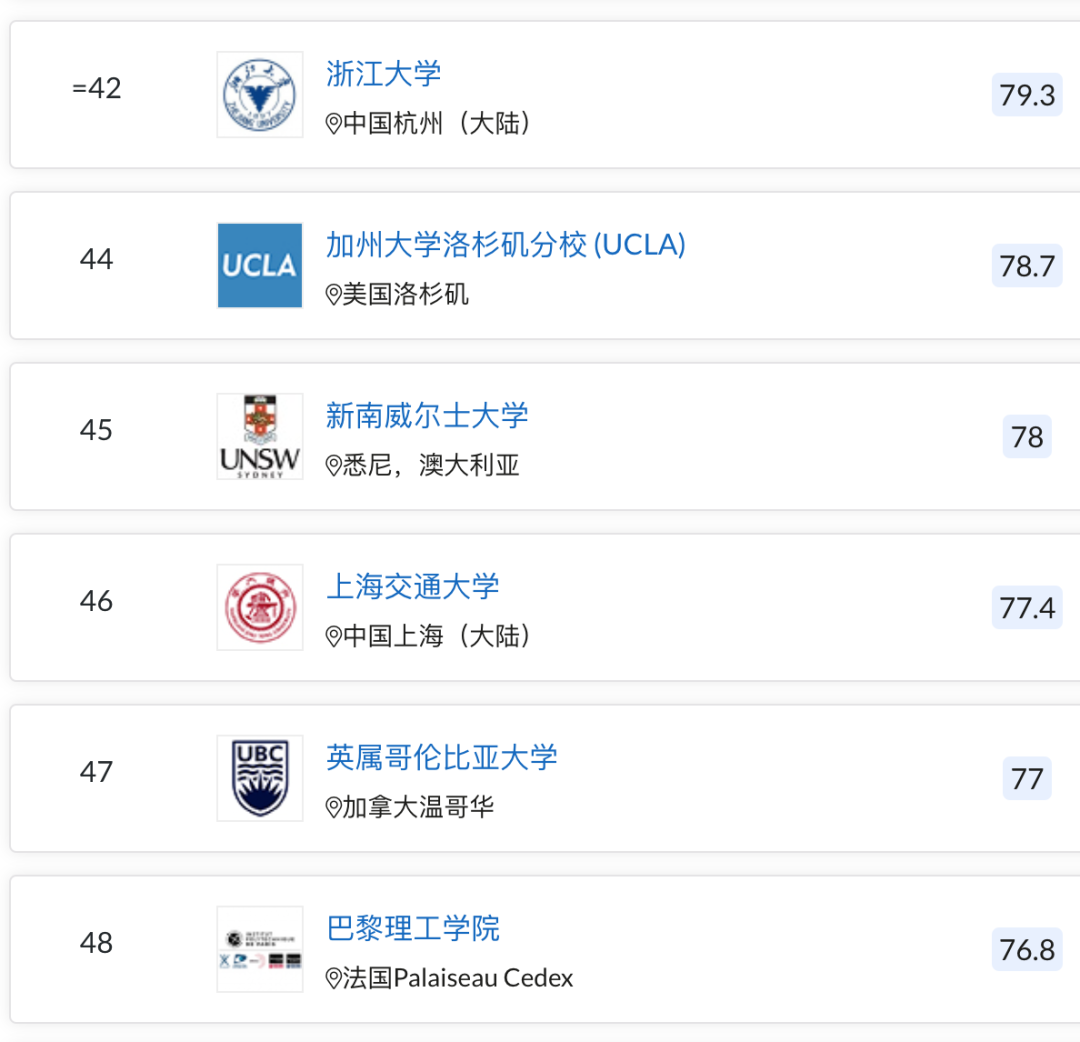
Task: Open the 浙江大学 university link
Action: coord(383,73)
